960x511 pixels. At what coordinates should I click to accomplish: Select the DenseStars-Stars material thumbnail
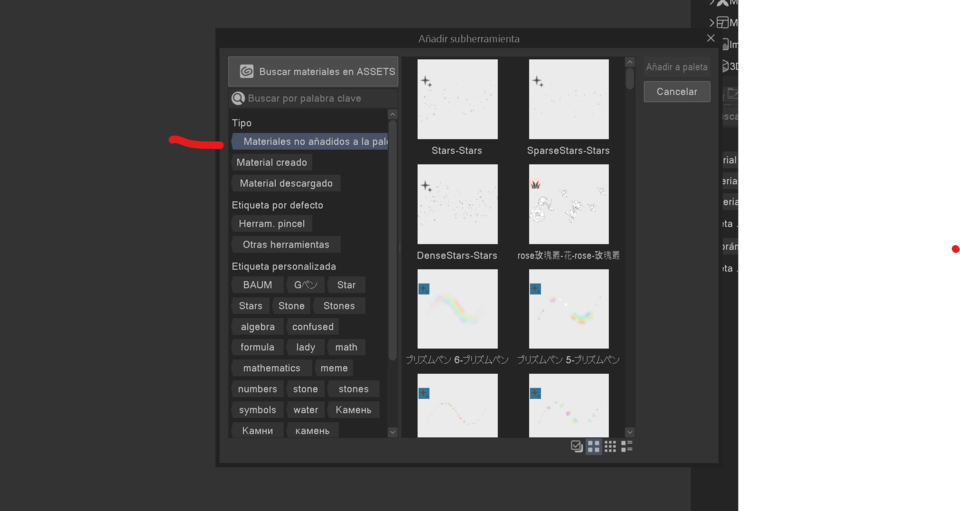[457, 204]
